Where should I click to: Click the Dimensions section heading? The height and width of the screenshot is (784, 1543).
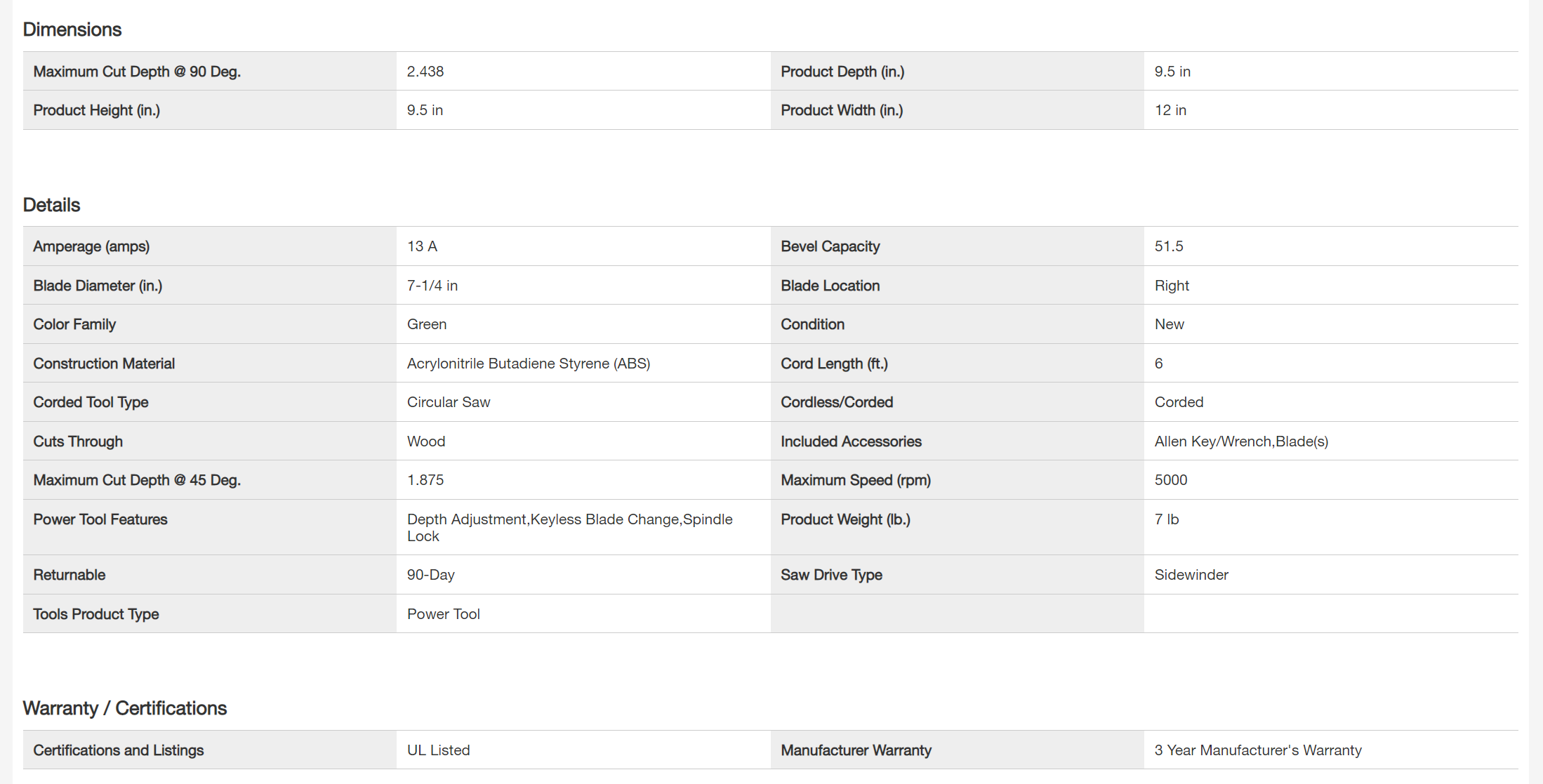tap(72, 29)
